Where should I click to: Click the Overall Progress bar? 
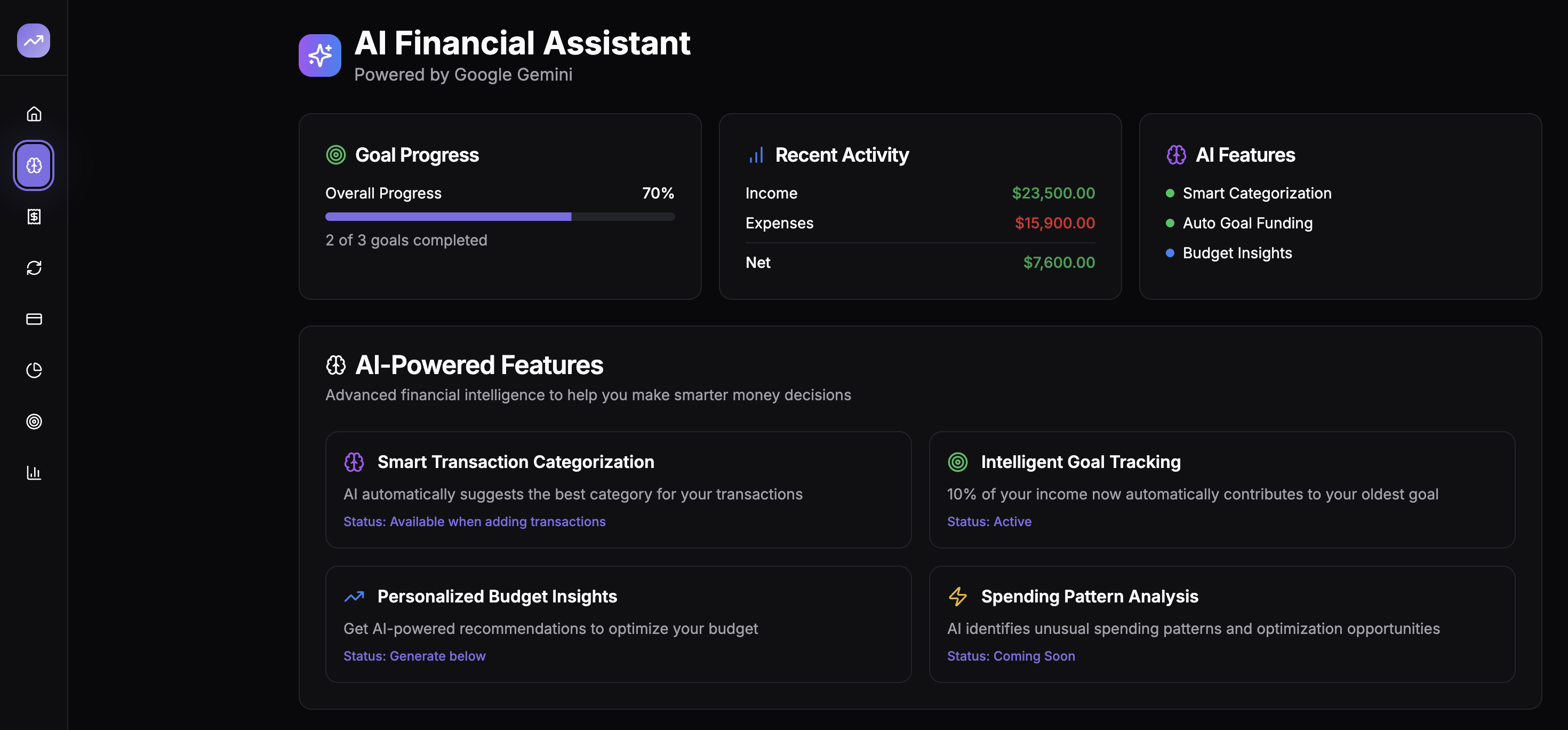[500, 216]
